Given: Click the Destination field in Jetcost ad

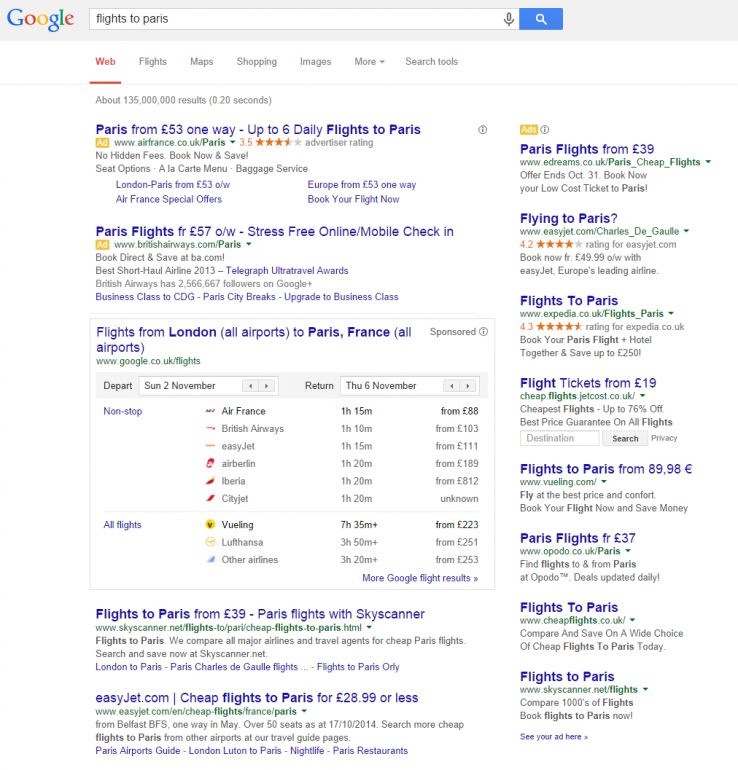Looking at the screenshot, I should 560,438.
